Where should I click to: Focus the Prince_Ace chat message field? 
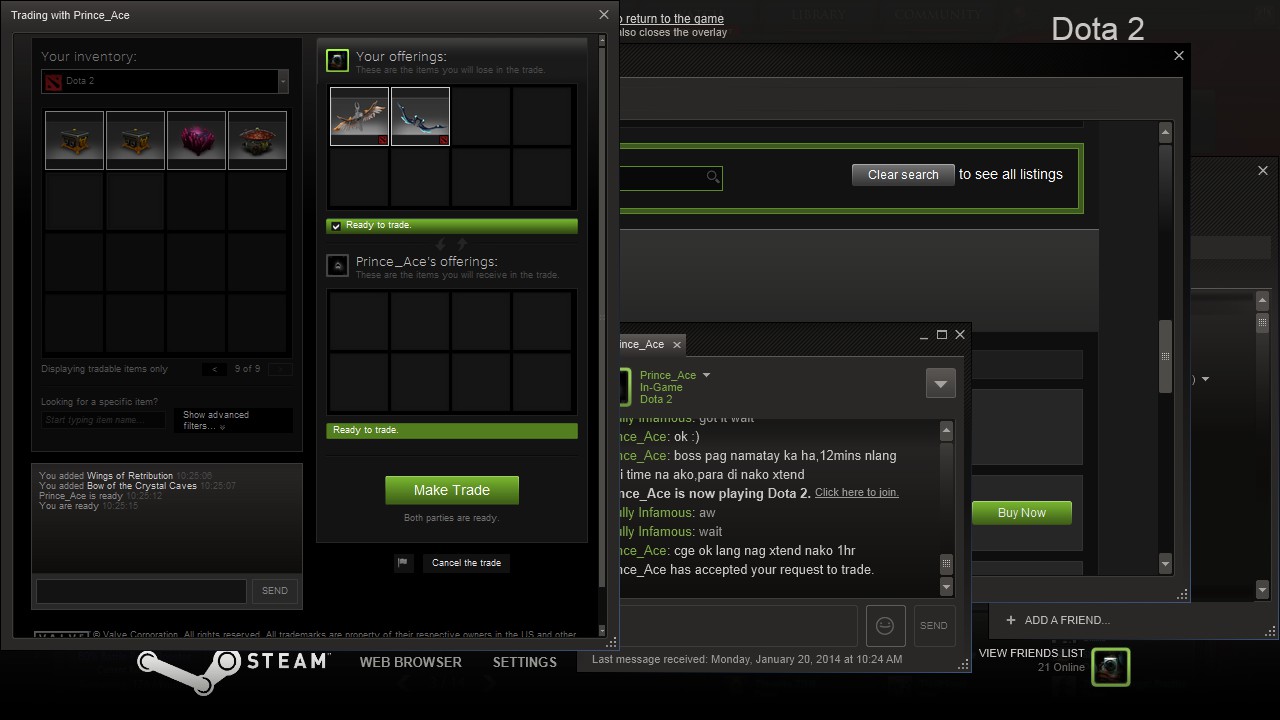738,626
